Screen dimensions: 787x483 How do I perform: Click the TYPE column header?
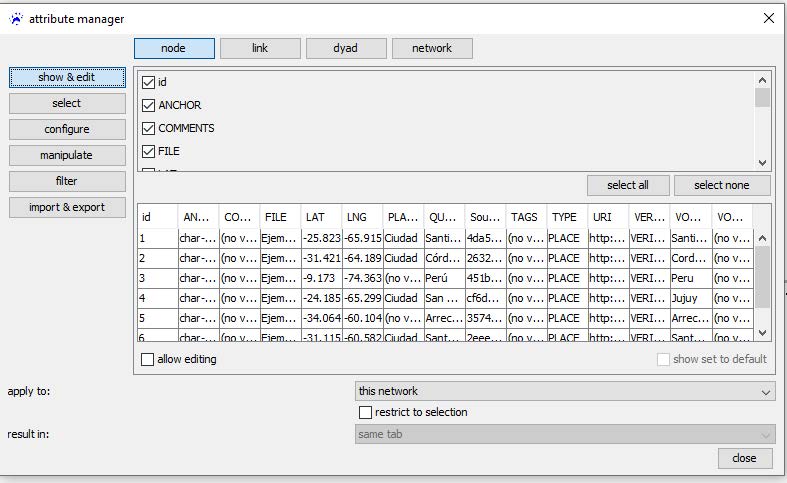565,216
